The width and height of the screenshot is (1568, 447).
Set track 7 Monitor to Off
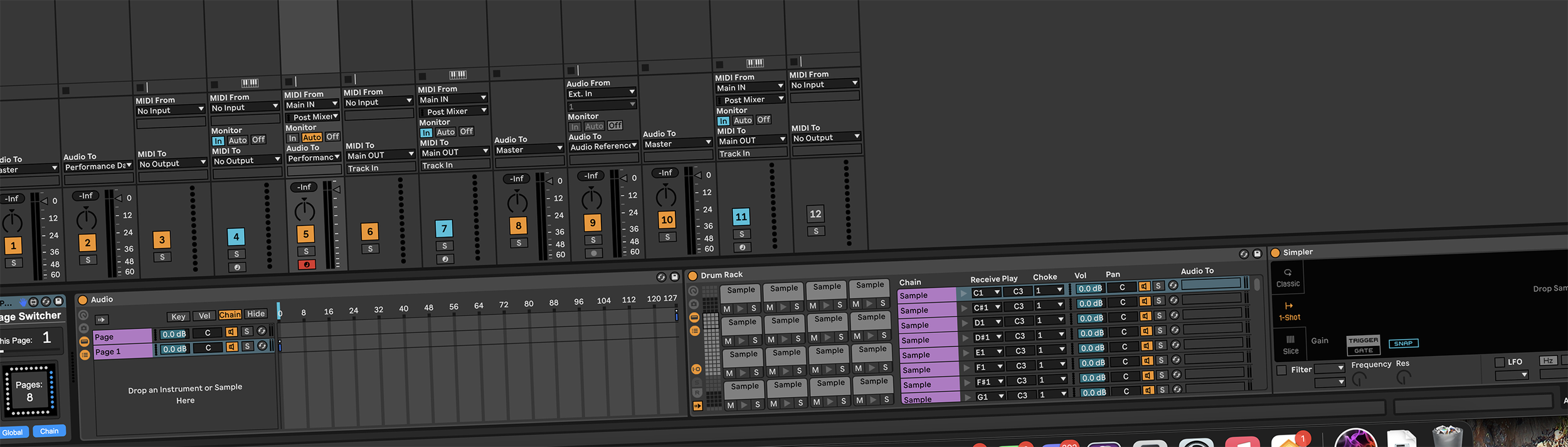467,132
